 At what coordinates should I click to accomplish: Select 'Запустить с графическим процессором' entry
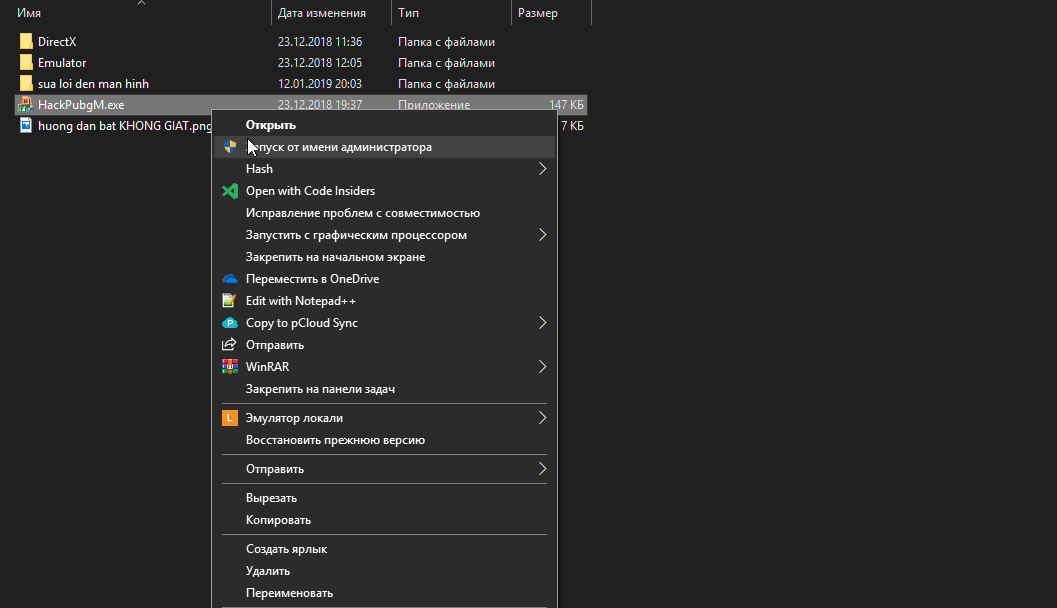[x=384, y=235]
